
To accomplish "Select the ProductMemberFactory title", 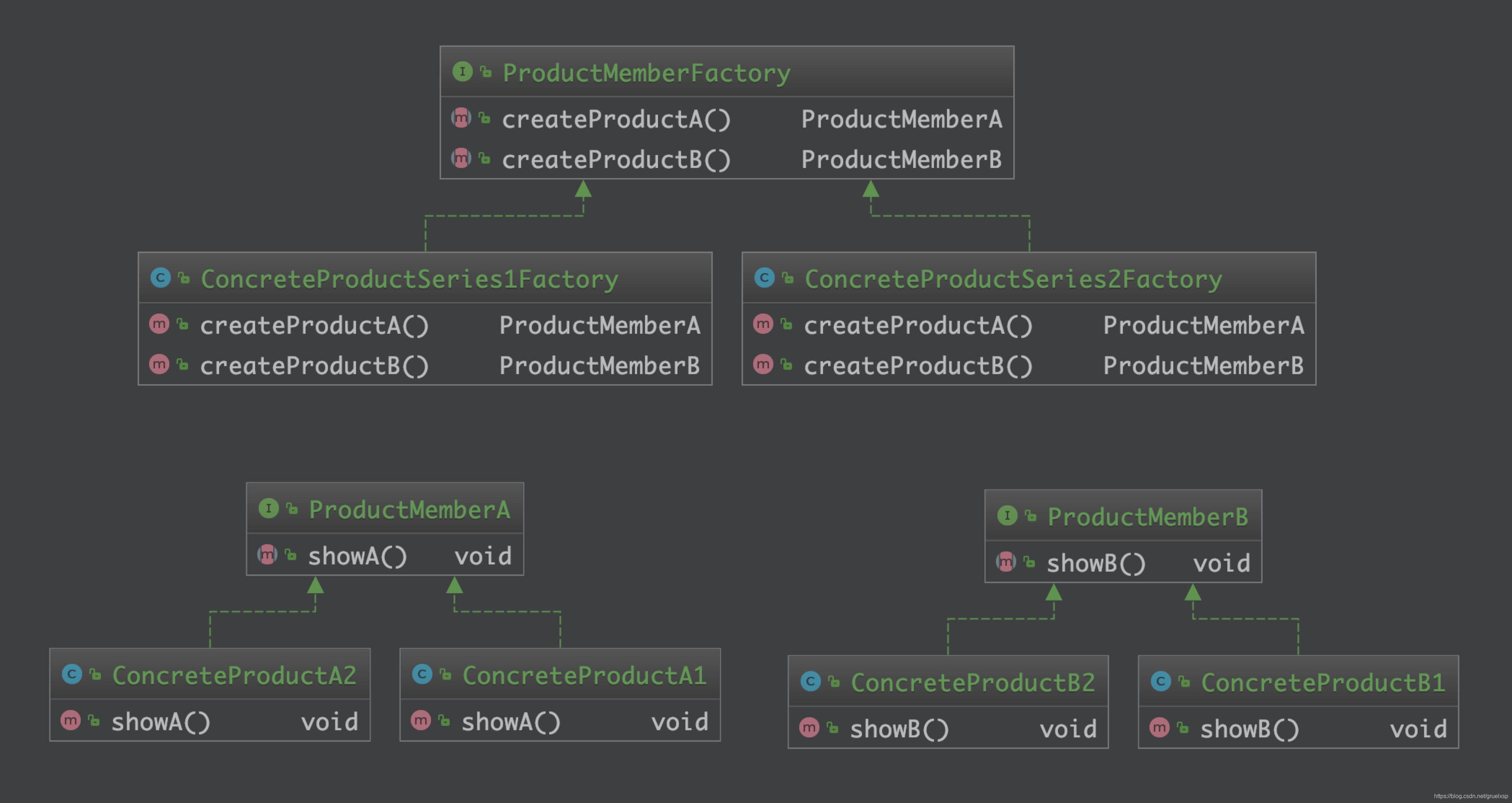I will 647,74.
